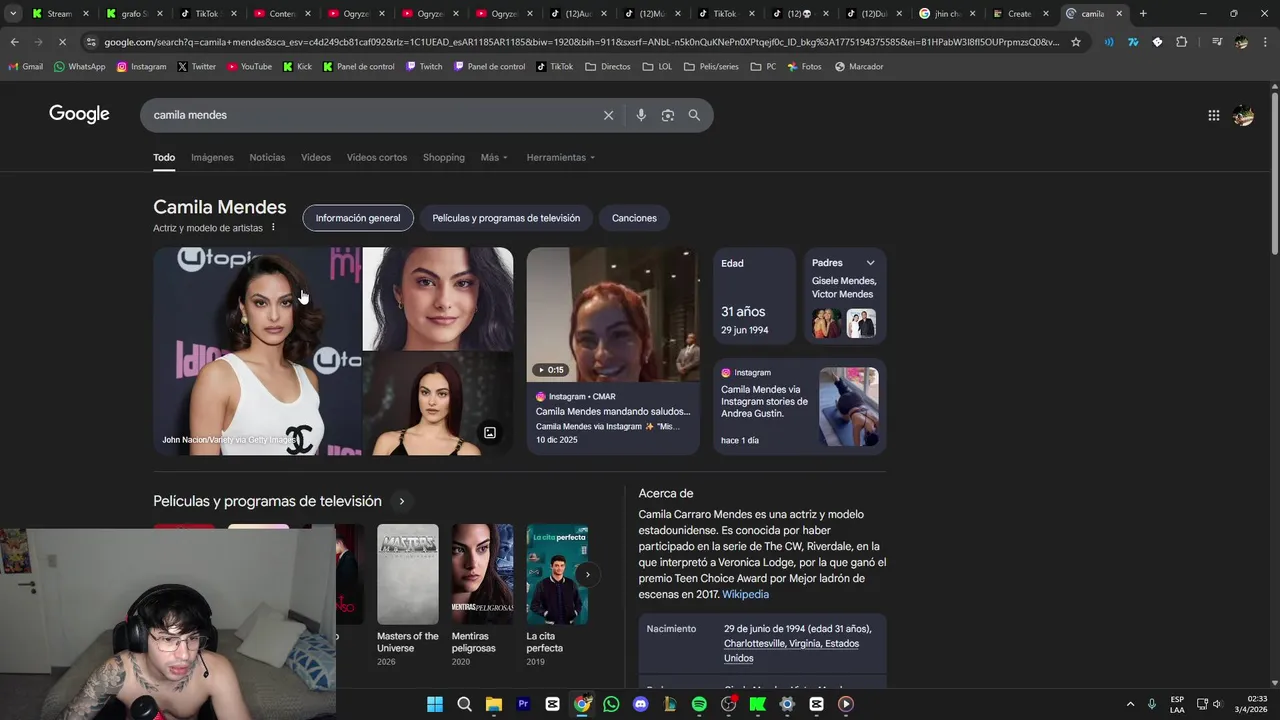Open the Masters of the Universe poster
This screenshot has width=1280, height=720.
pyautogui.click(x=408, y=574)
